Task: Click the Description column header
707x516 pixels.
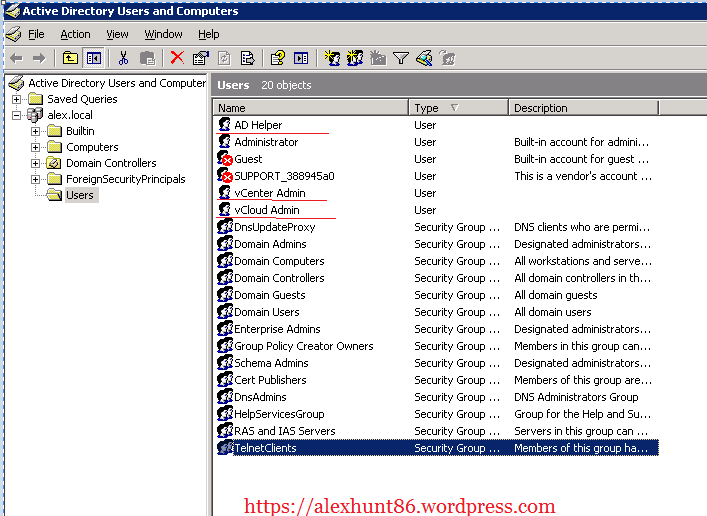Action: [582, 108]
